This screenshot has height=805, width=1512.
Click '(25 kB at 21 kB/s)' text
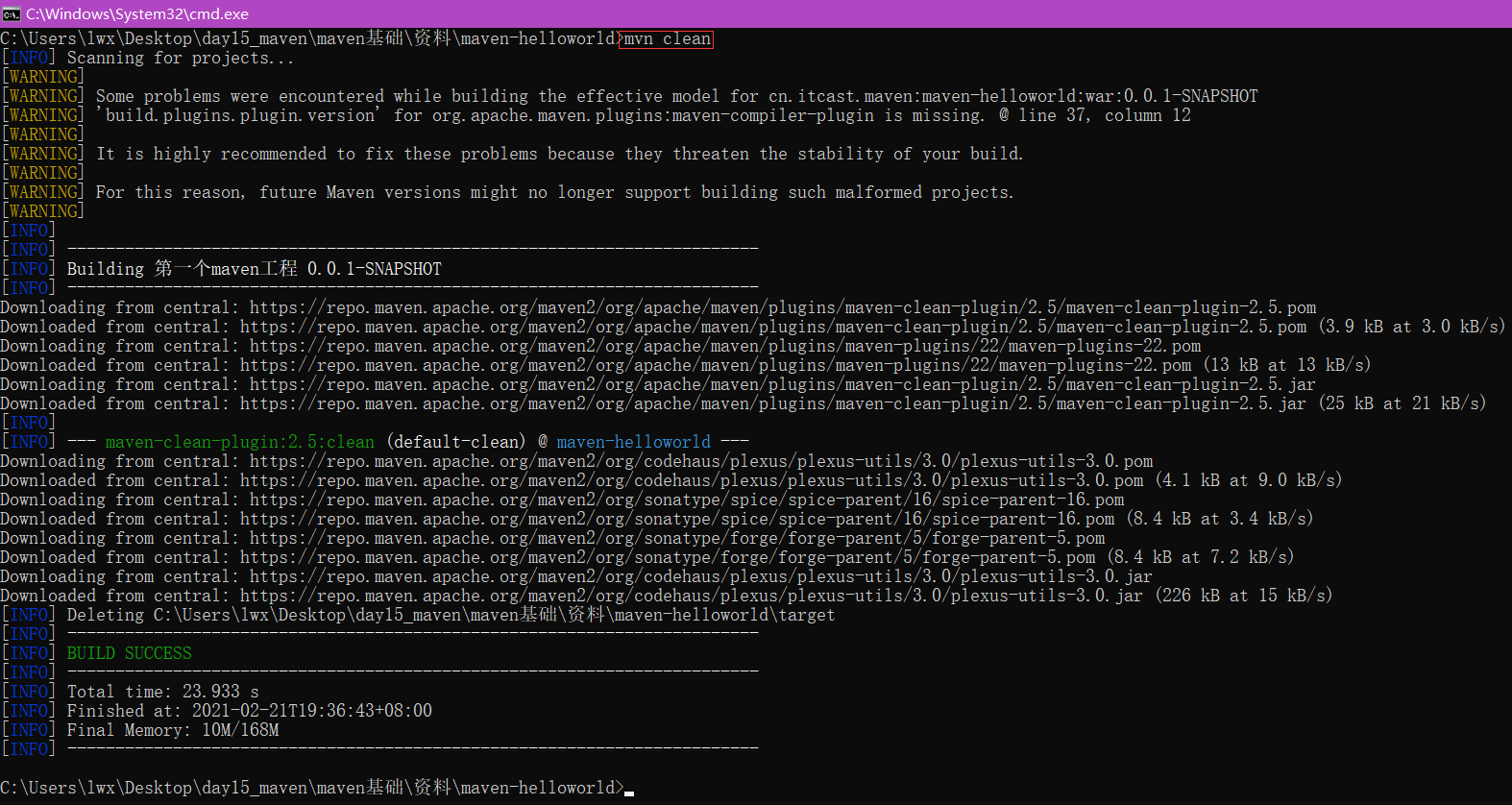pyautogui.click(x=1402, y=404)
